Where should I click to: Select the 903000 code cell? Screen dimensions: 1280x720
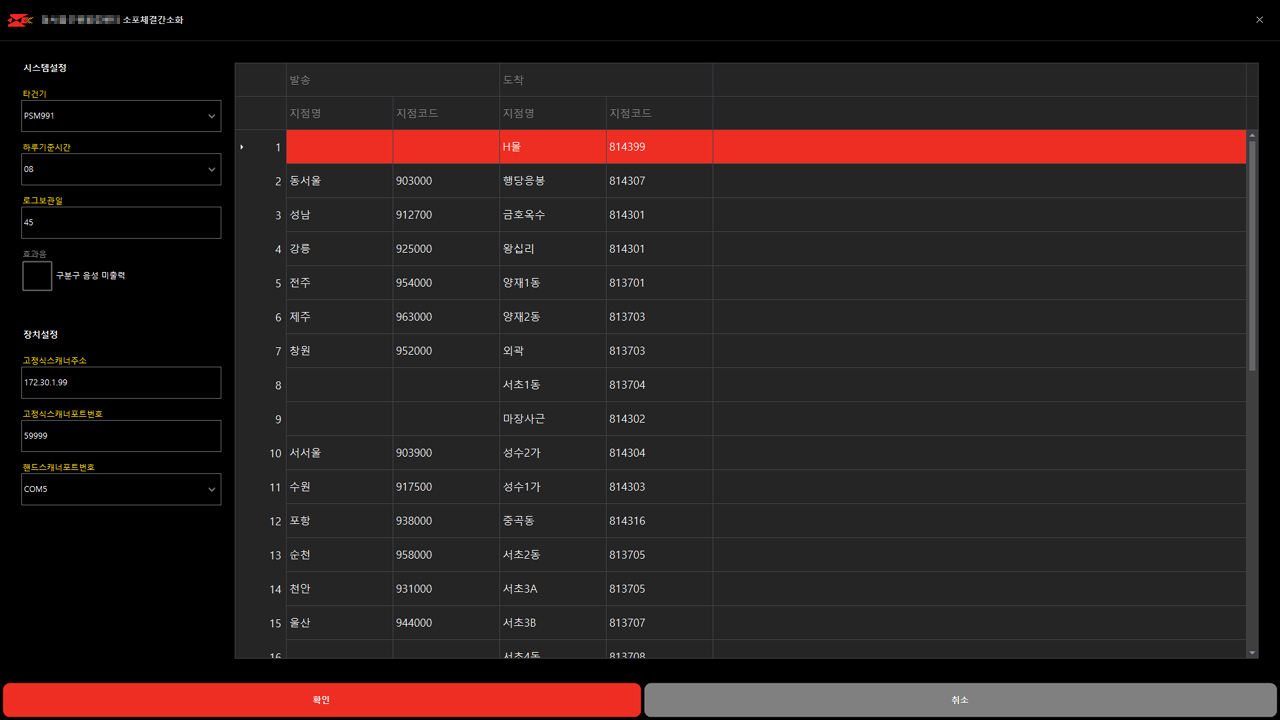click(x=446, y=181)
